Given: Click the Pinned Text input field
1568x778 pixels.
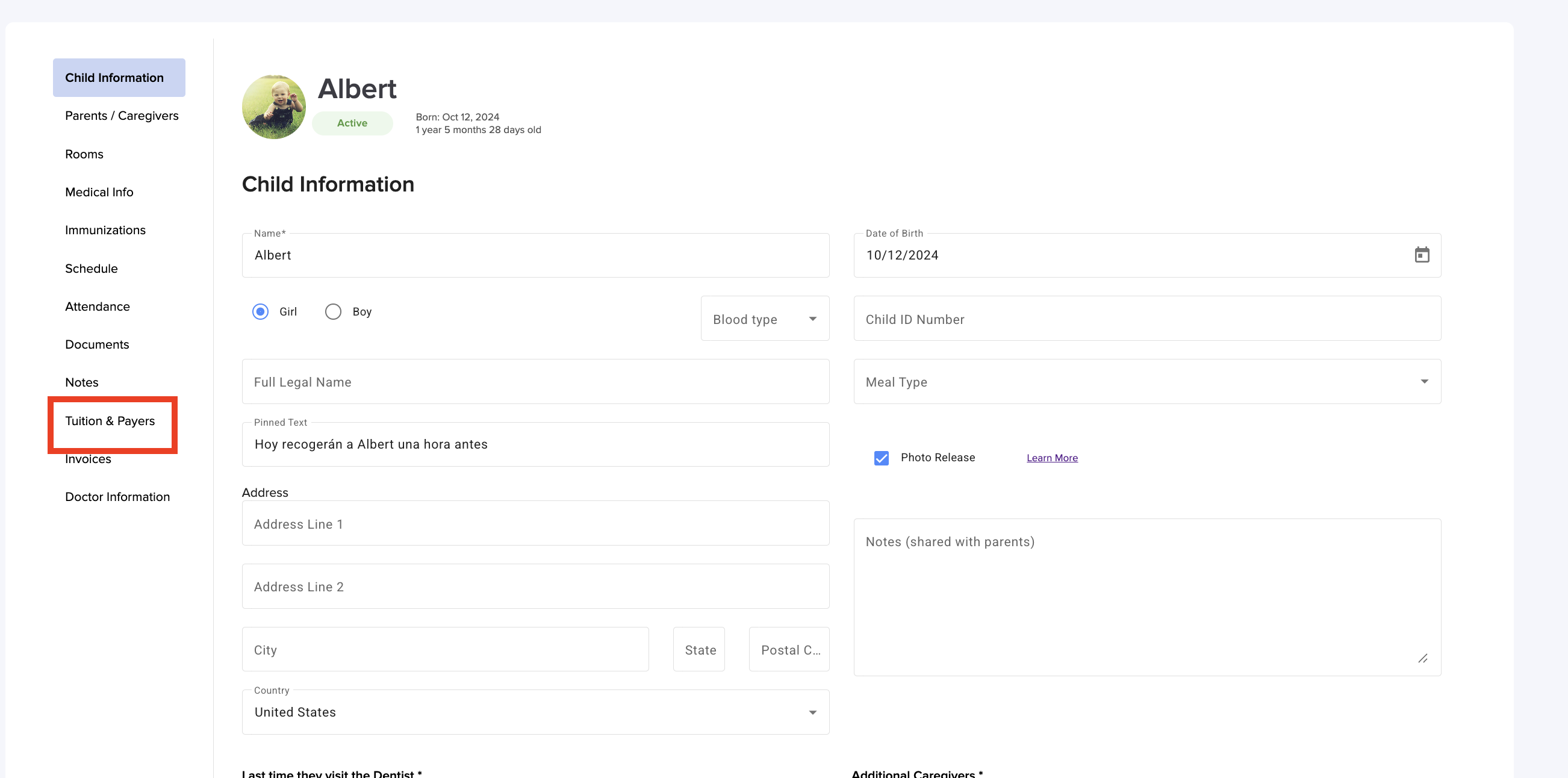Looking at the screenshot, I should (x=535, y=444).
